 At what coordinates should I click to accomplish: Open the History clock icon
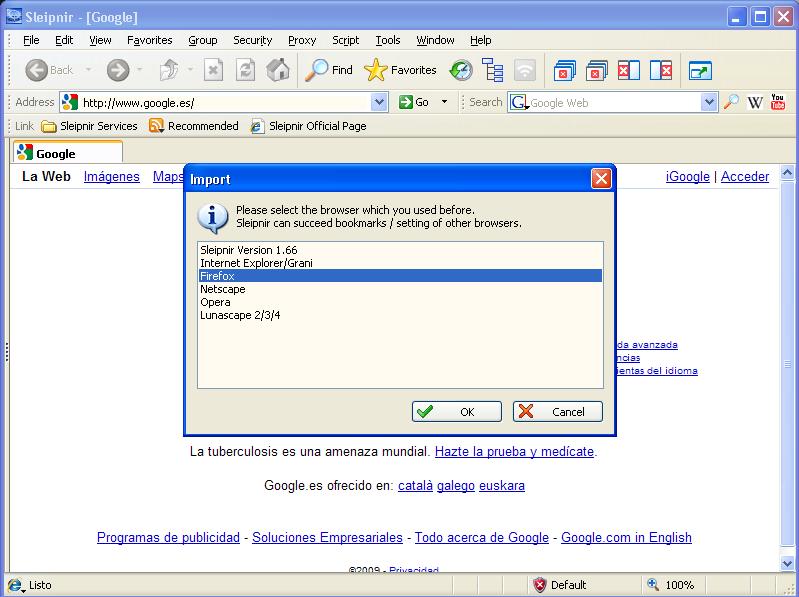click(461, 70)
